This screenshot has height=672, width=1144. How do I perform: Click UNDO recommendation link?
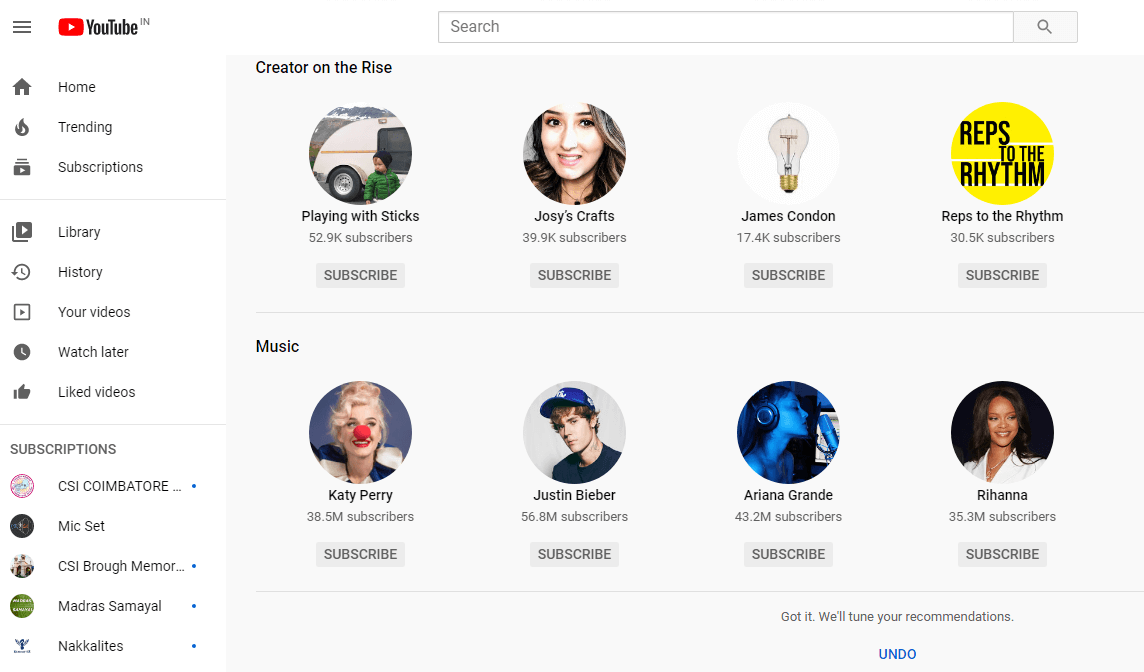click(x=897, y=654)
